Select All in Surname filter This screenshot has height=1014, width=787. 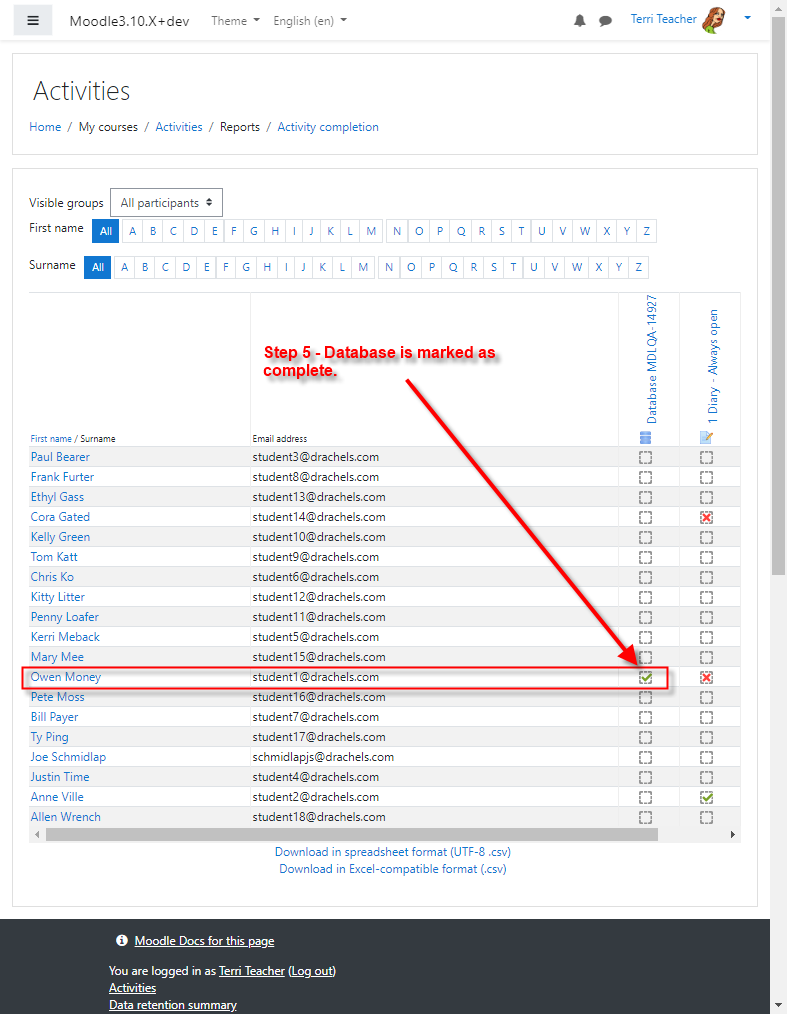pos(98,267)
